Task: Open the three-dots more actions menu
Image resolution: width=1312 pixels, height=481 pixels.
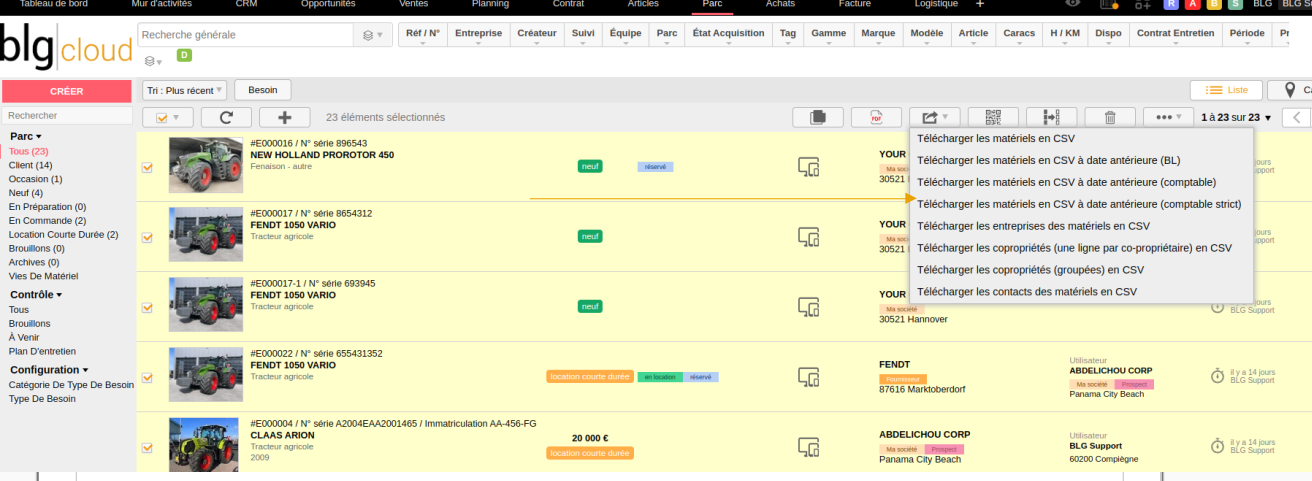Action: [1169, 117]
